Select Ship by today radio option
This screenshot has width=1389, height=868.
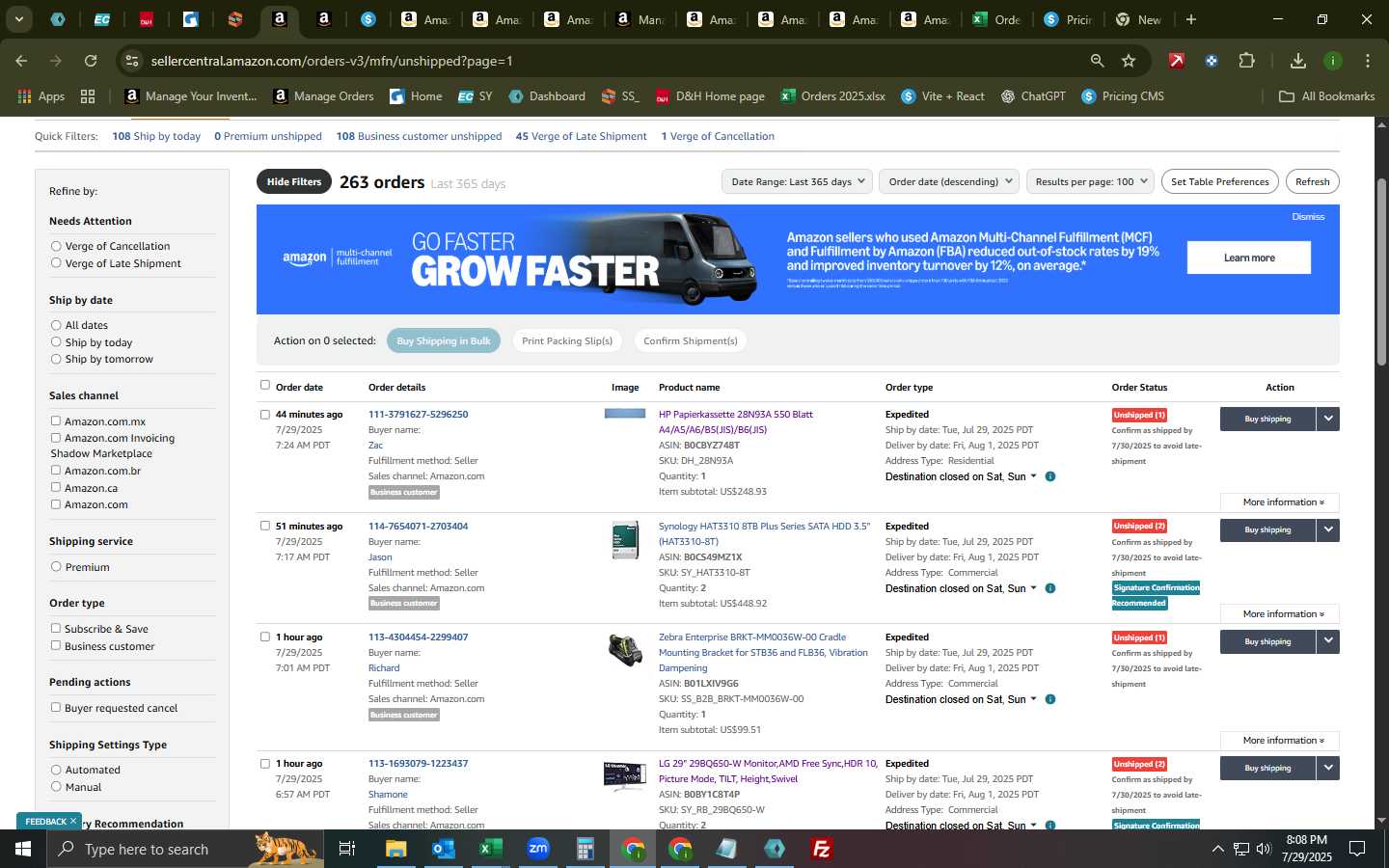tap(56, 342)
